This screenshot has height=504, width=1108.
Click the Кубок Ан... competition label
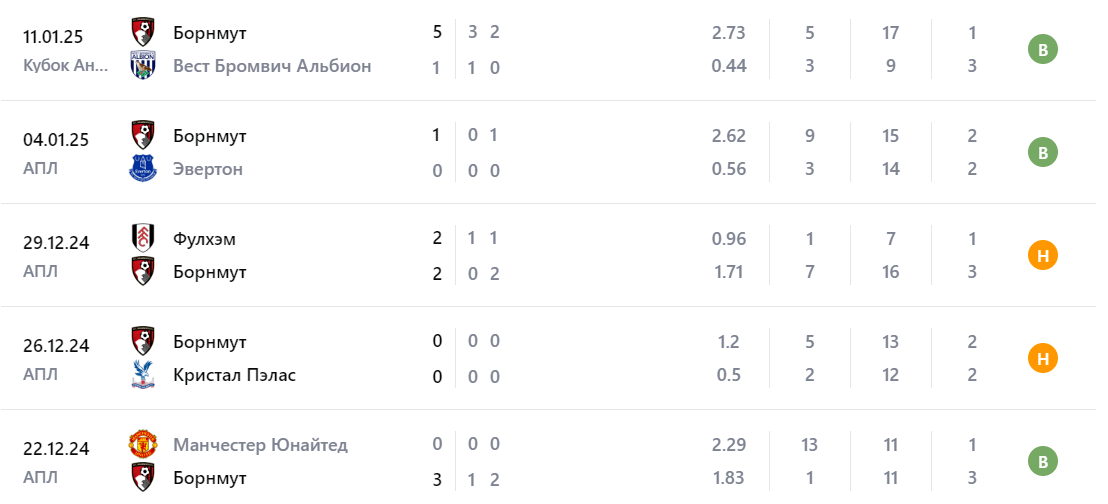[65, 66]
